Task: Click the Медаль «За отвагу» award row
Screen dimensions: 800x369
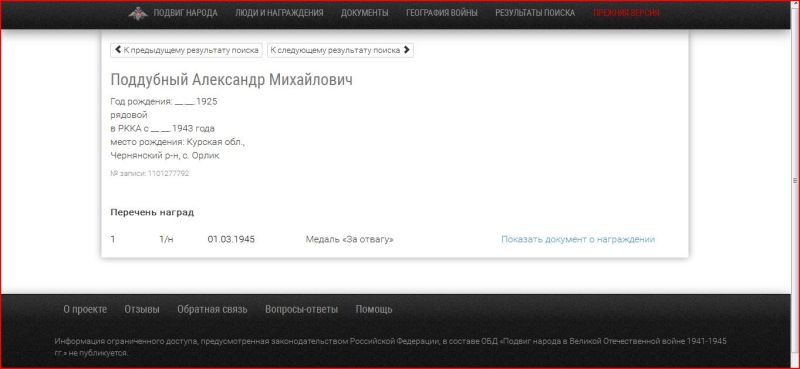Action: (x=383, y=239)
